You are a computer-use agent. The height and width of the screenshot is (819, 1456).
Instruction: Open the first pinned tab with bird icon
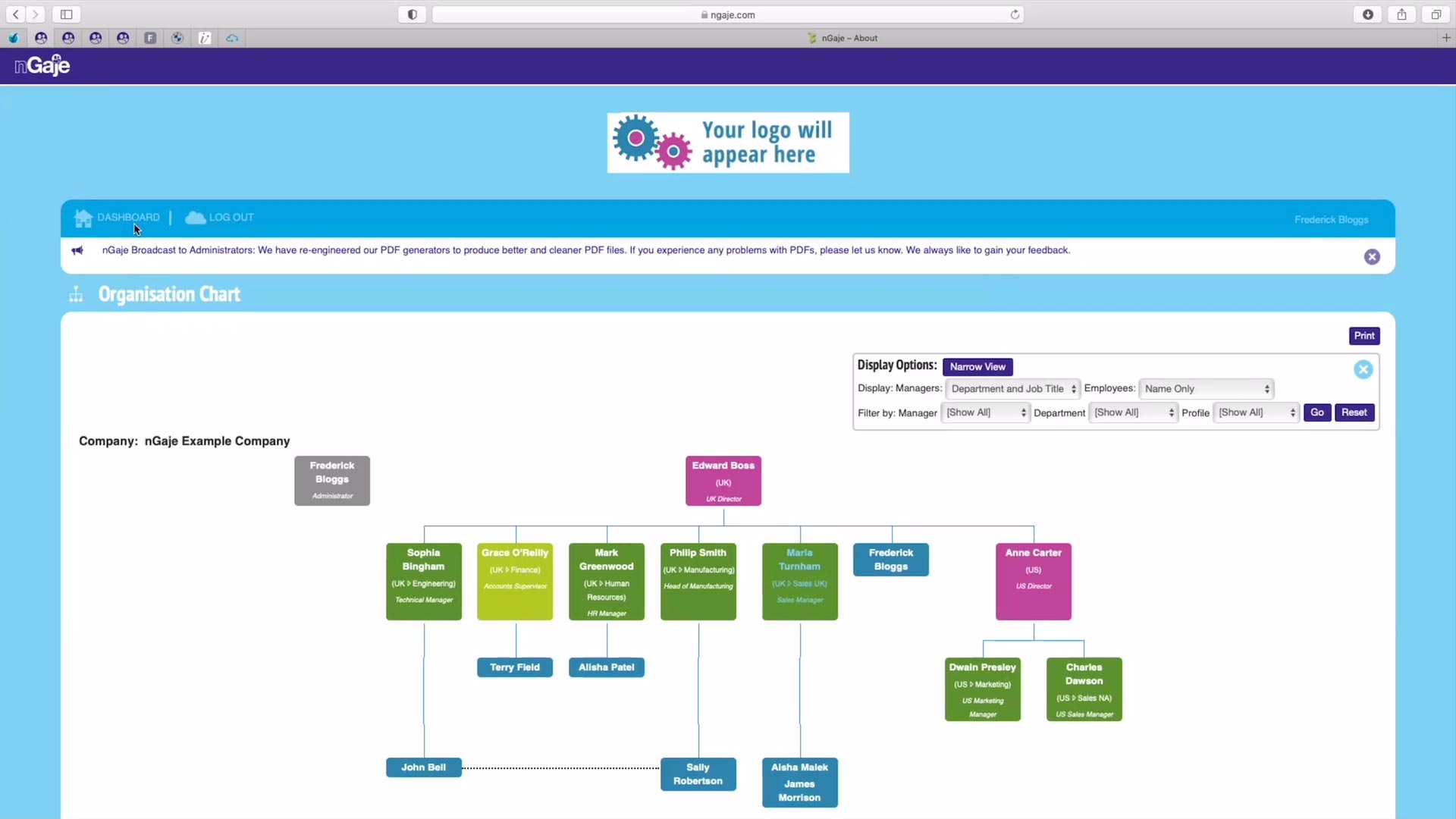tap(14, 38)
